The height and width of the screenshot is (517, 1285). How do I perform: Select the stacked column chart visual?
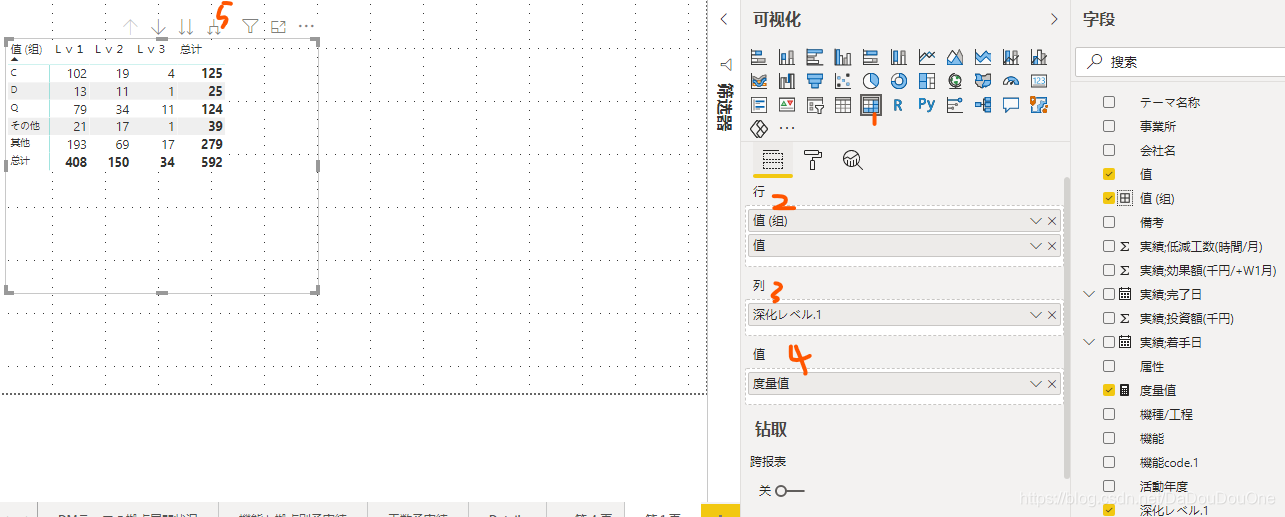click(786, 57)
